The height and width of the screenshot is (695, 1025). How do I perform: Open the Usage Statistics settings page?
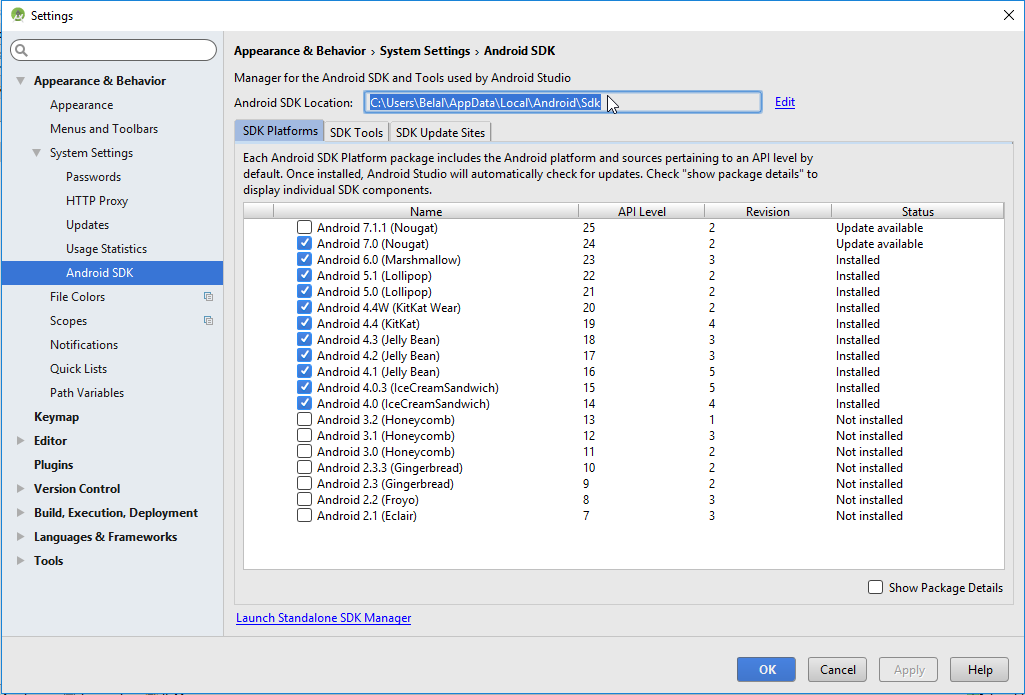pyautogui.click(x=107, y=249)
